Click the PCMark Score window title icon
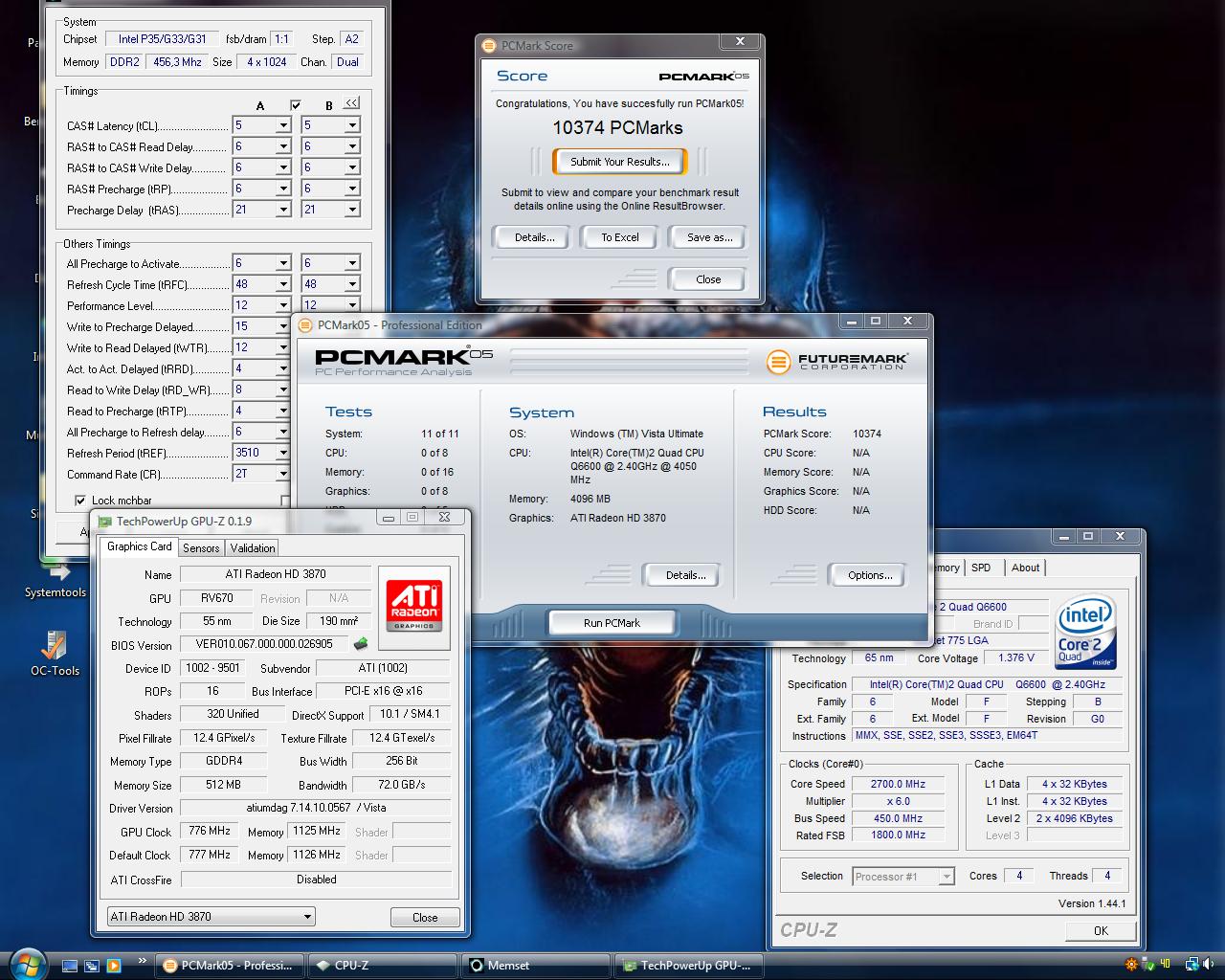This screenshot has height=980, width=1225. (489, 45)
